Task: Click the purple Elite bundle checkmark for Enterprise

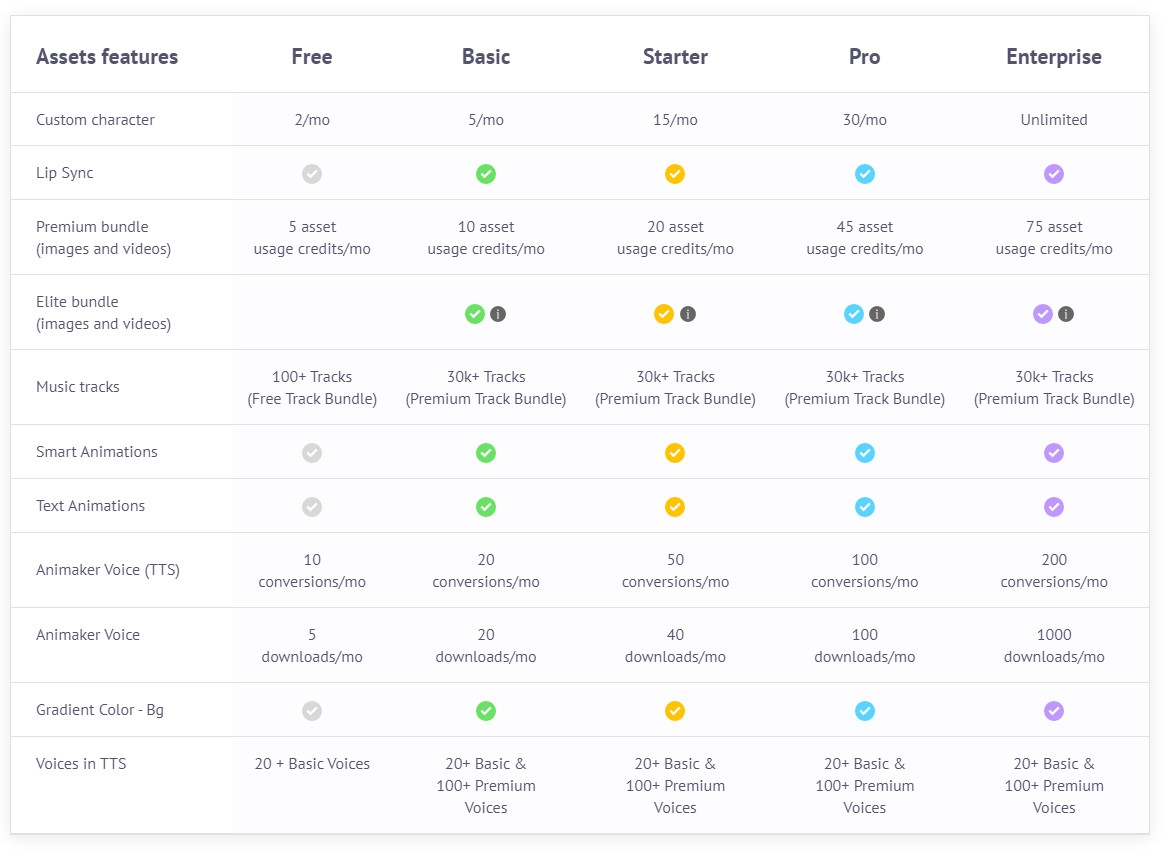Action: 1043,314
